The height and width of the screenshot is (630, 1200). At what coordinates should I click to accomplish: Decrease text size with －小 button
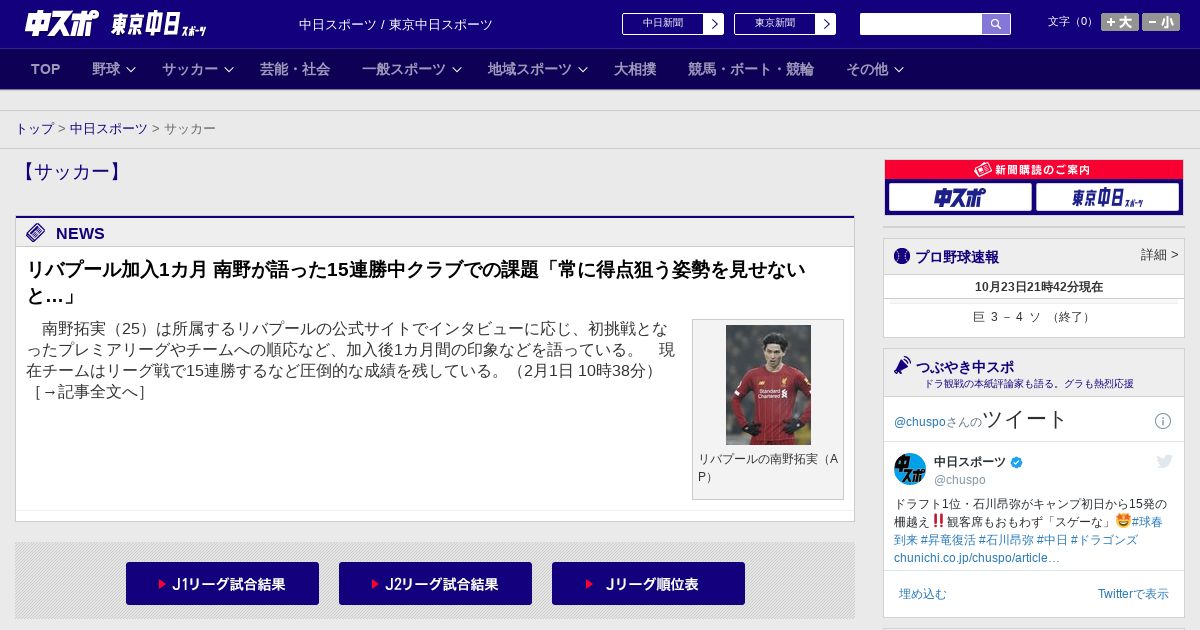point(1161,22)
